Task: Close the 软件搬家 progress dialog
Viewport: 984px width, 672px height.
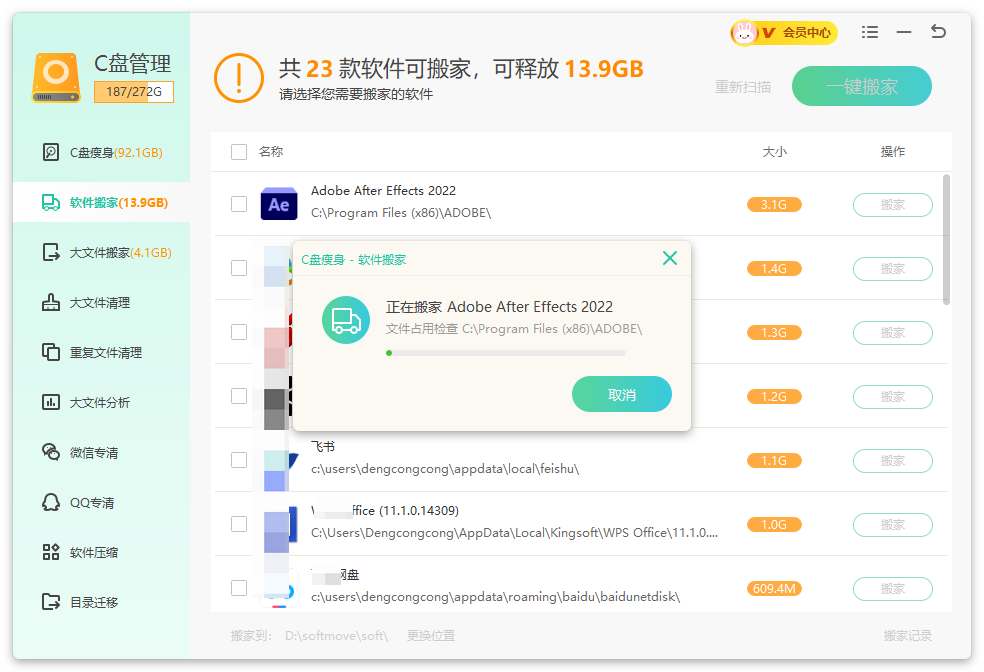Action: click(x=670, y=258)
